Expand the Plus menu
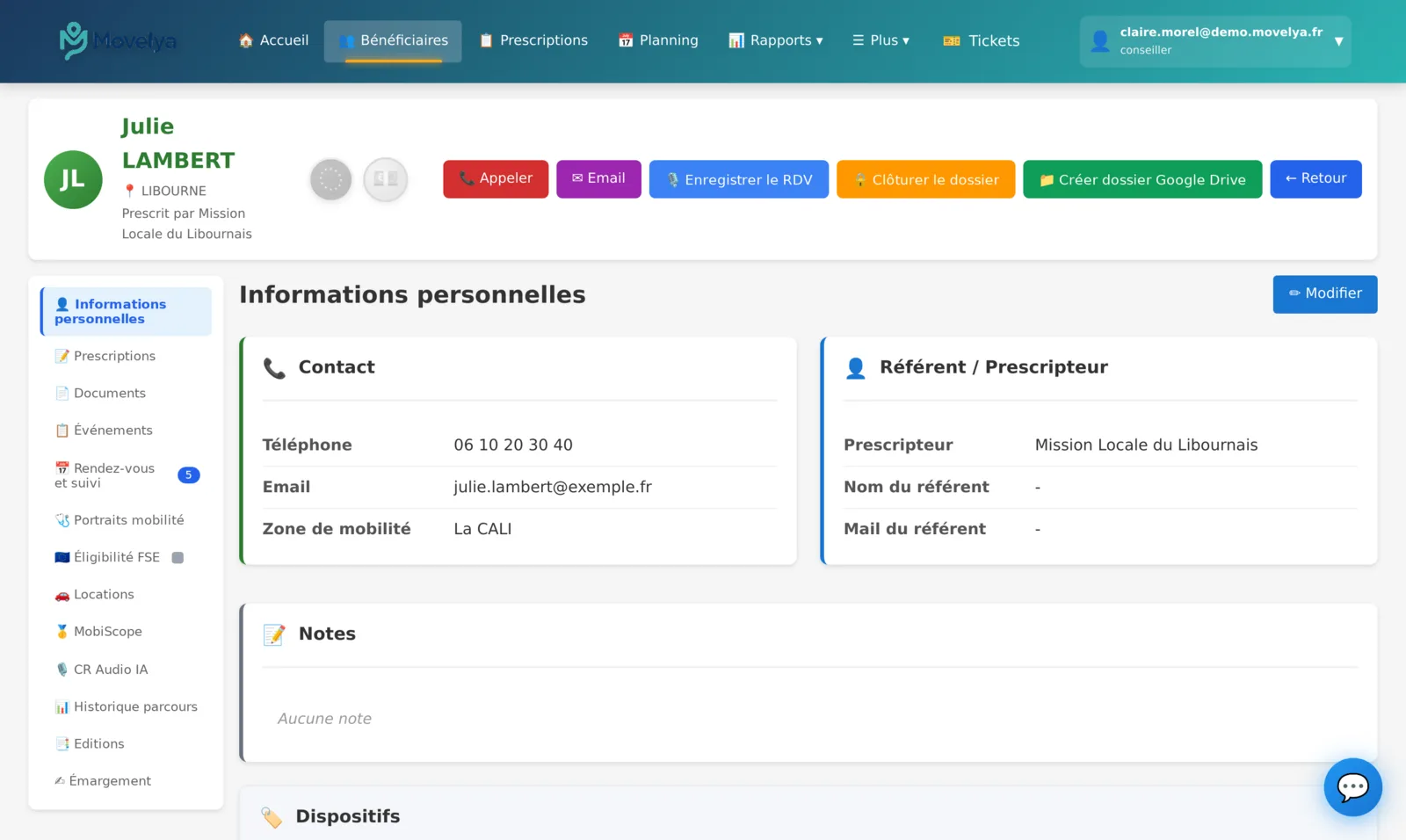This screenshot has width=1406, height=840. [x=881, y=40]
